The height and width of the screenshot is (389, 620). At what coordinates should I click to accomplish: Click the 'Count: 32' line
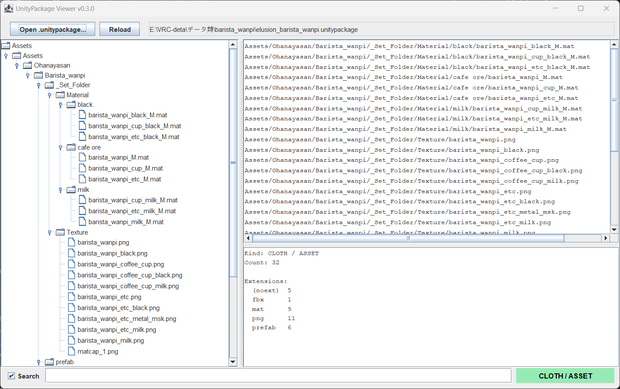[x=262, y=262]
